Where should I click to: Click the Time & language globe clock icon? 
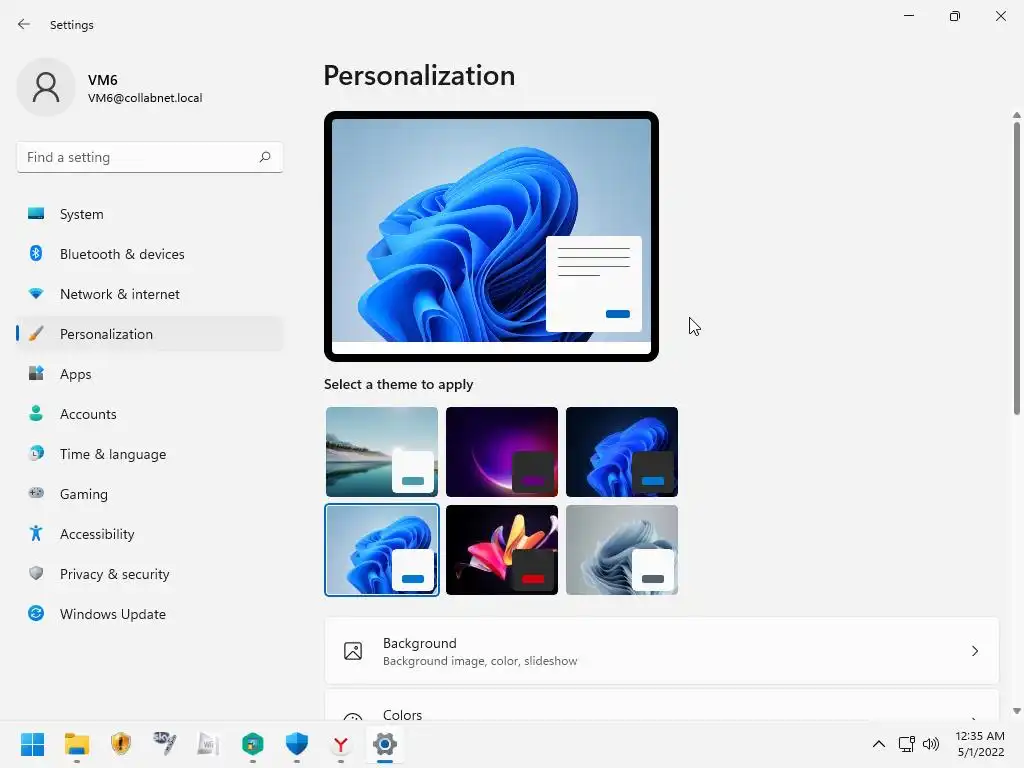pyautogui.click(x=36, y=453)
